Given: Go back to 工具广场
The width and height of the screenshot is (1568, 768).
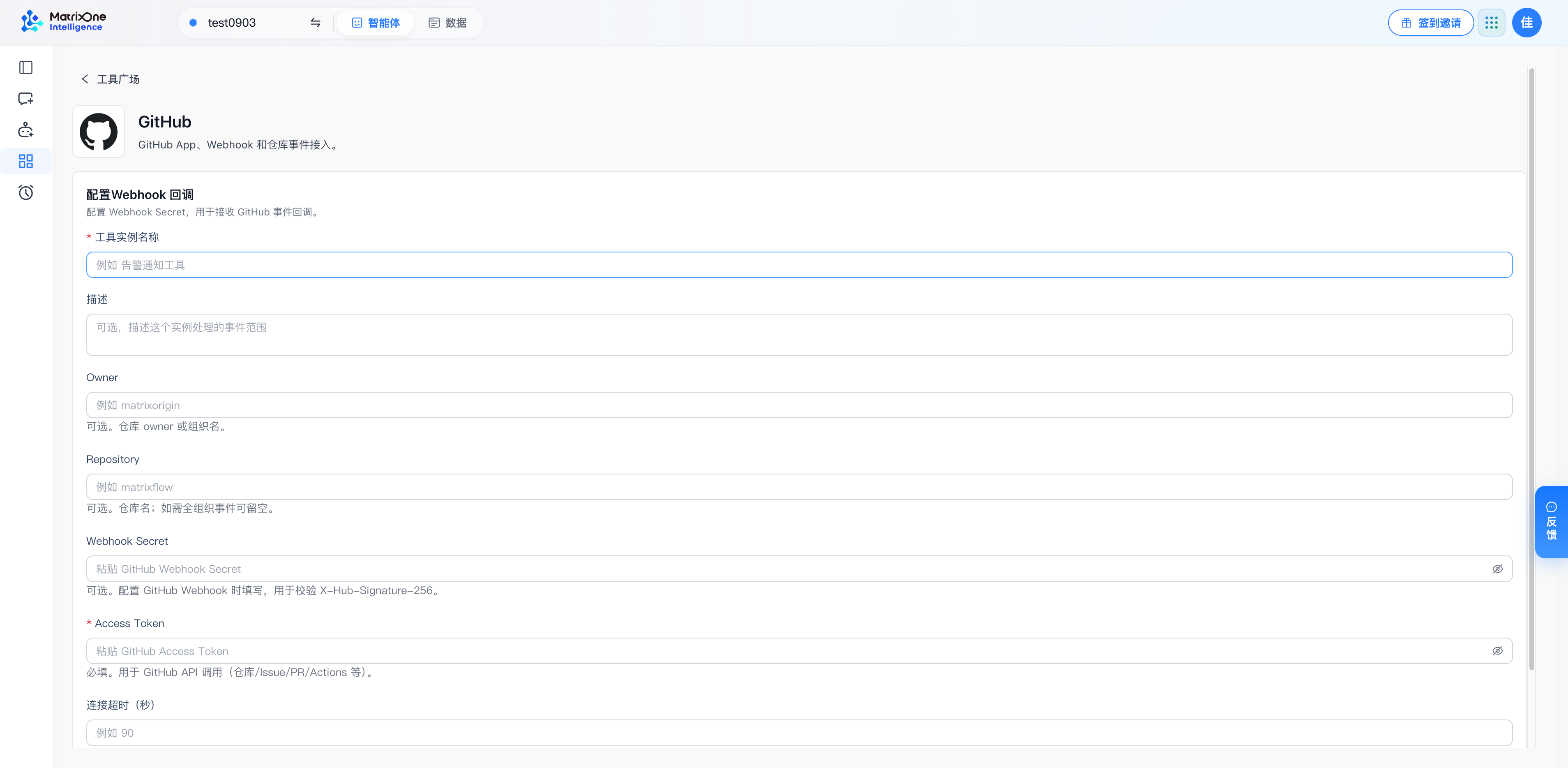Looking at the screenshot, I should 118,79.
